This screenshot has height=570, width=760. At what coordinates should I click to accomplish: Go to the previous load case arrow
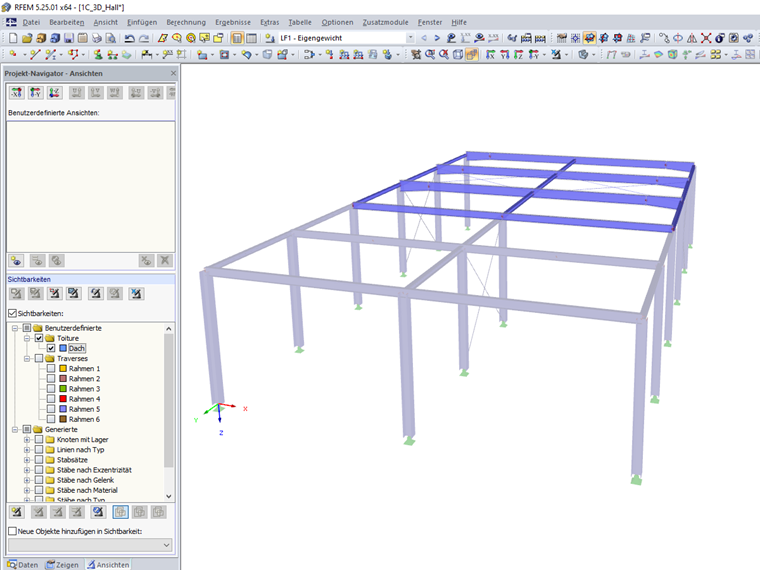pyautogui.click(x=424, y=38)
